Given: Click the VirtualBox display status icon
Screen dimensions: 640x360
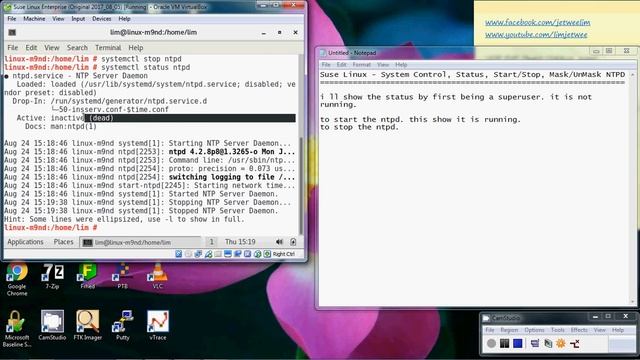Looking at the screenshot, I should (x=228, y=254).
